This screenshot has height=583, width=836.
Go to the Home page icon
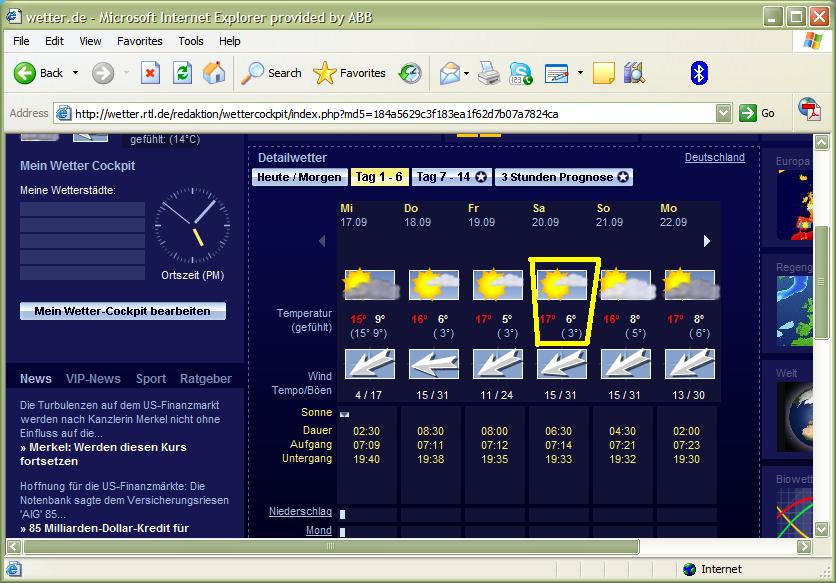(214, 73)
